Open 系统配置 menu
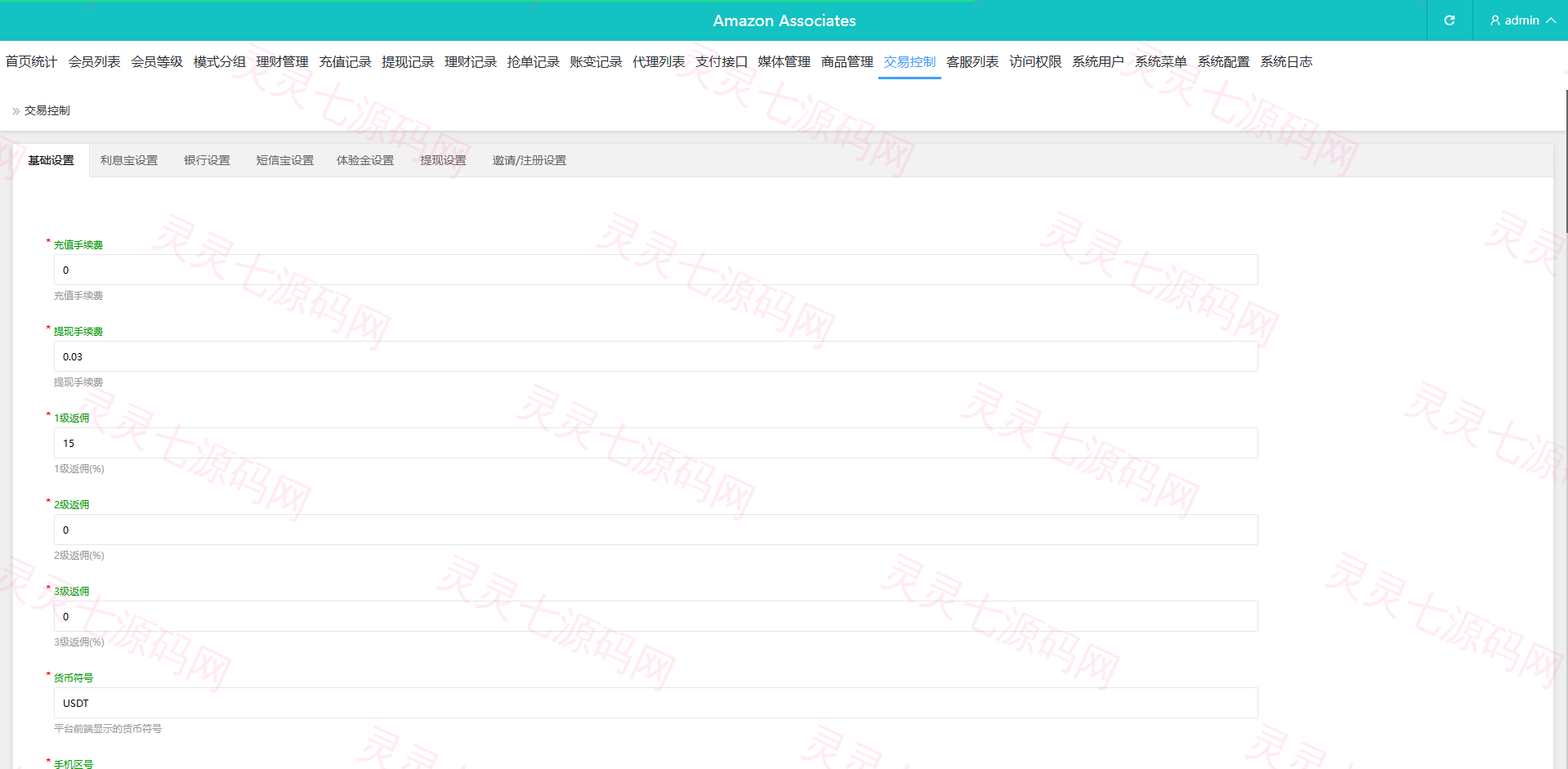 pyautogui.click(x=1223, y=62)
